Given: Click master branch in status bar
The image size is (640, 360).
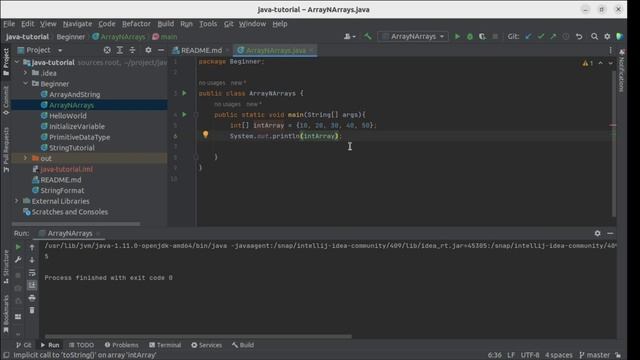Looking at the screenshot, I should pos(594,355).
